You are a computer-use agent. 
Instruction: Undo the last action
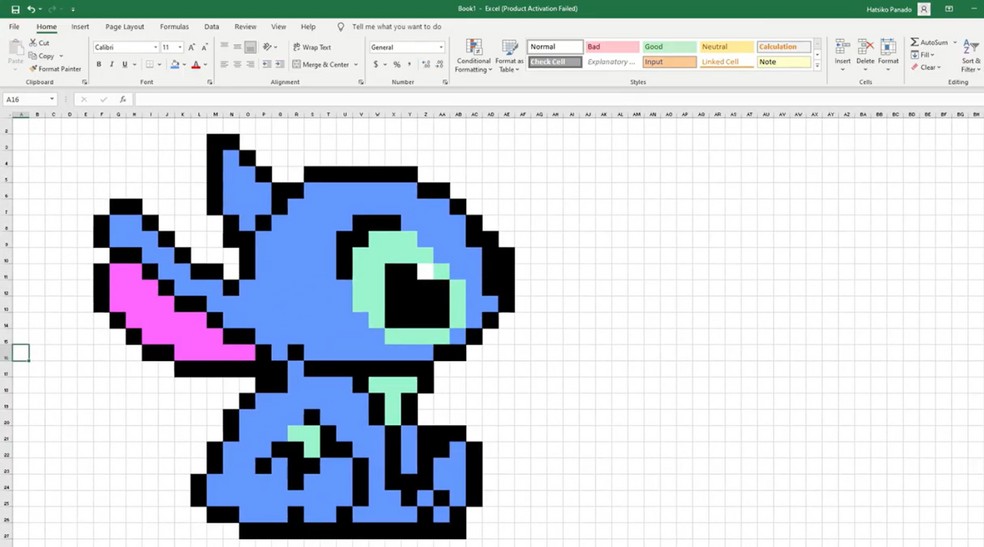coord(31,9)
